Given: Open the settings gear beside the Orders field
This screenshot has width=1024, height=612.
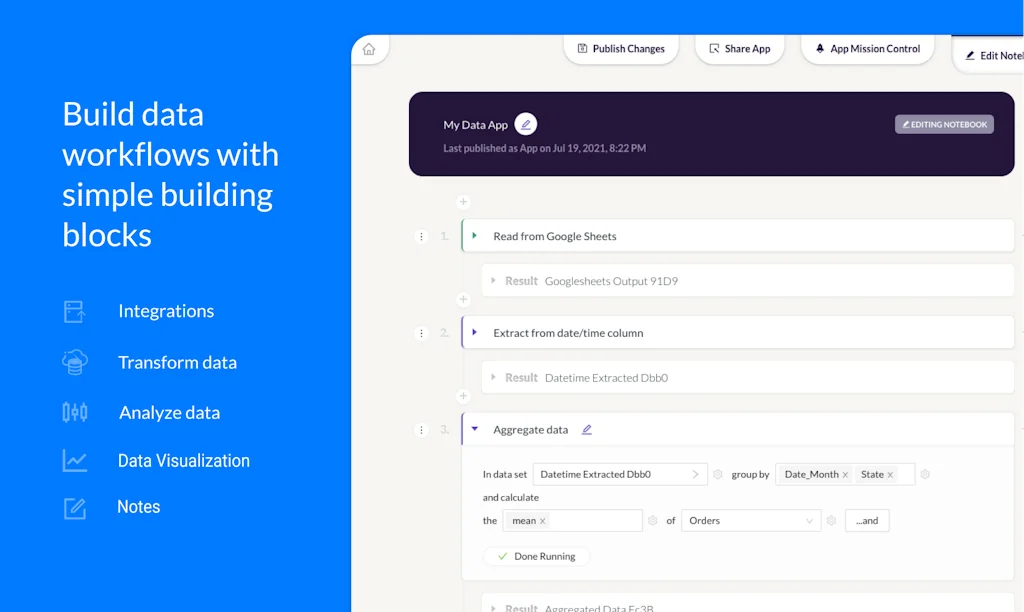Looking at the screenshot, I should point(830,520).
